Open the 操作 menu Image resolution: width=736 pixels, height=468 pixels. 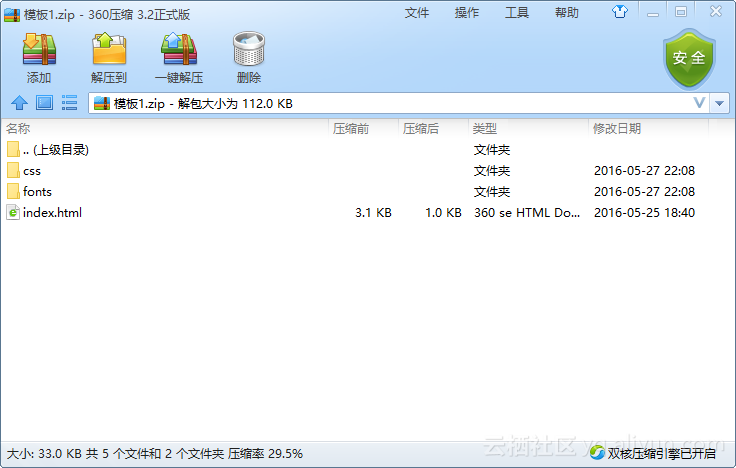[x=467, y=13]
